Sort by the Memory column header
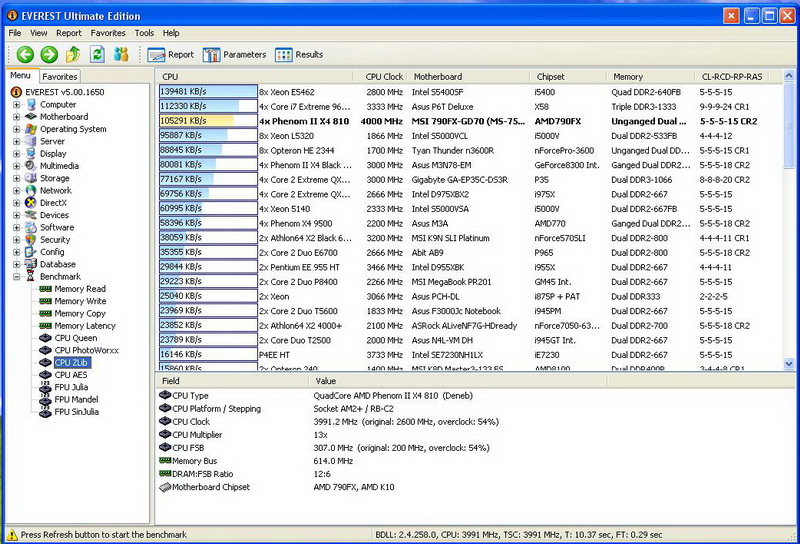Screen dimensions: 800x544 651,77
